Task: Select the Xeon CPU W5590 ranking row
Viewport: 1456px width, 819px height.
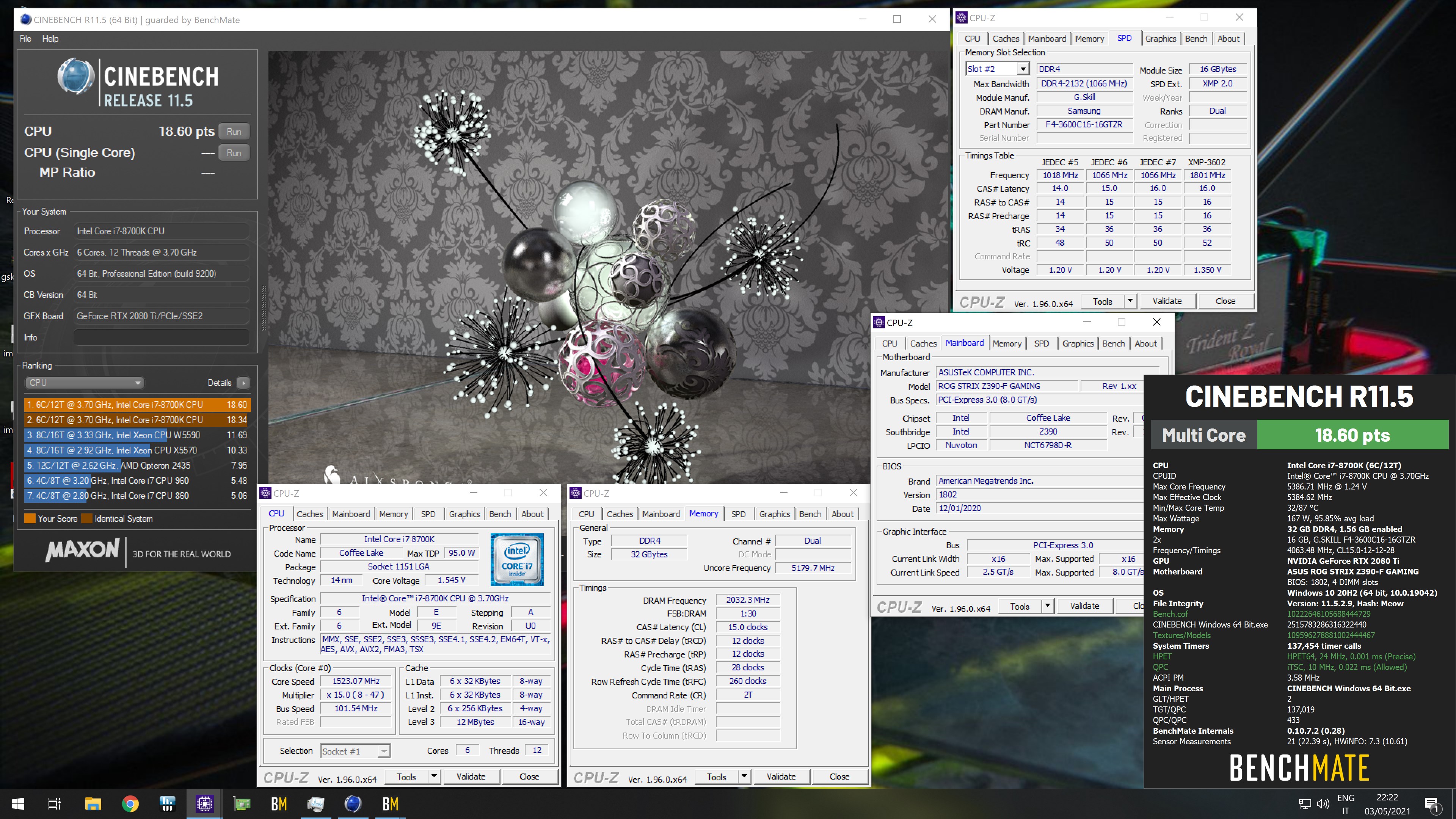Action: 137,435
